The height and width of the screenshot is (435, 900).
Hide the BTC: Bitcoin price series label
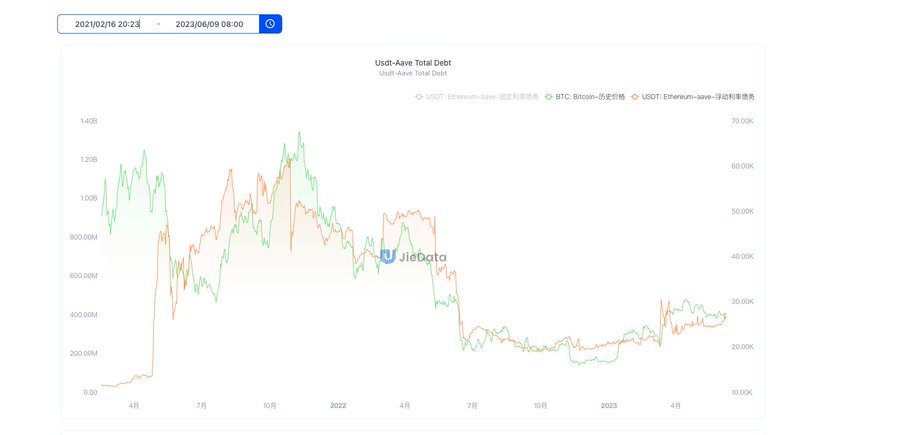[x=590, y=97]
